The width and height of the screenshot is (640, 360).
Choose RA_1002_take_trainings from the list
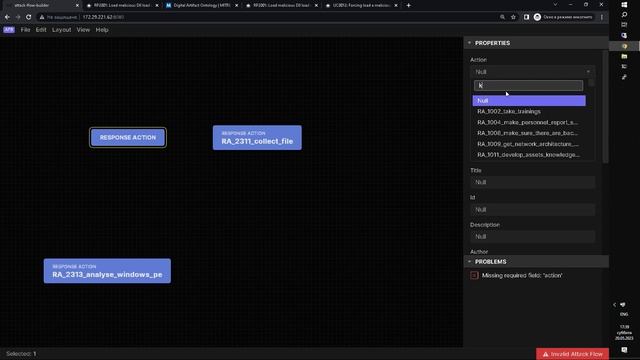point(529,111)
